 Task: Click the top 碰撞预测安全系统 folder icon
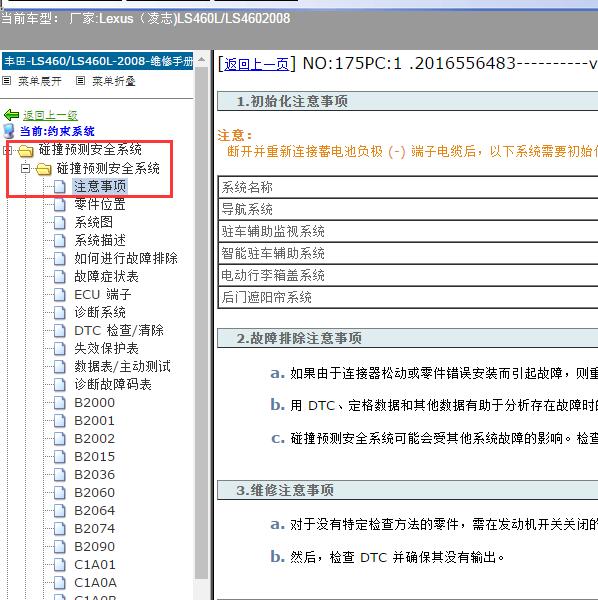click(26, 151)
